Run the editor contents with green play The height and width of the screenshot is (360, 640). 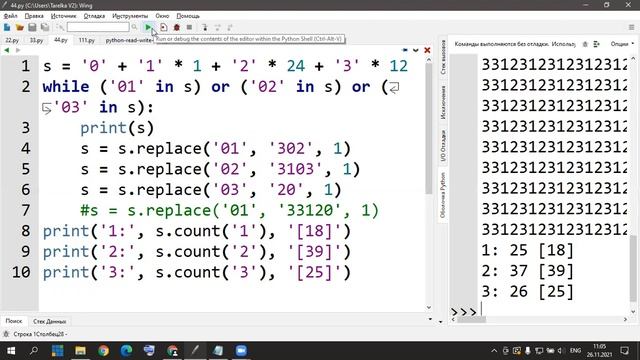click(x=148, y=27)
